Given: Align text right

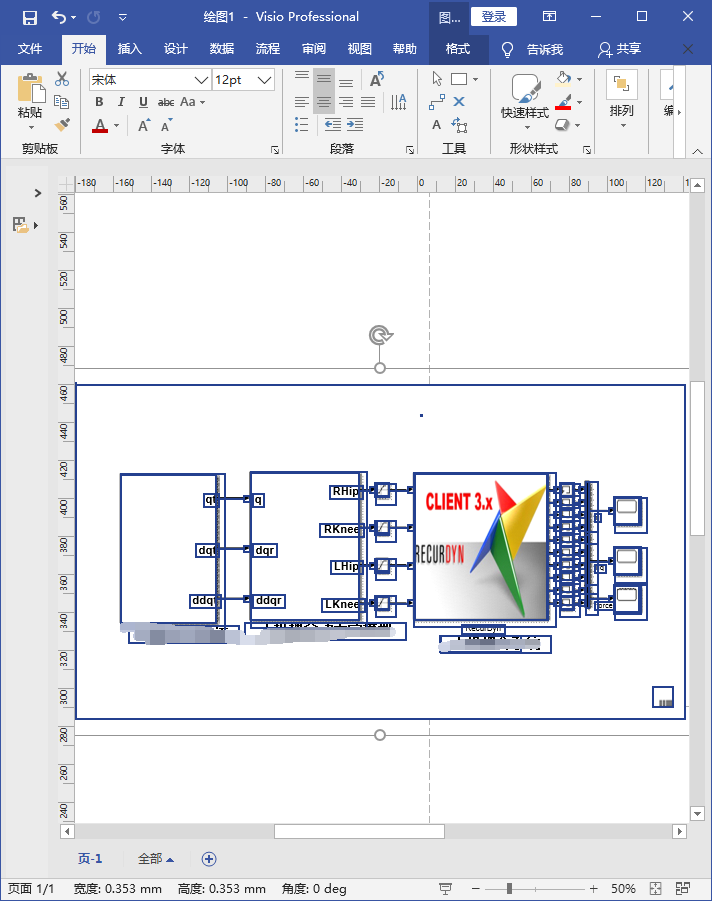Looking at the screenshot, I should [x=346, y=102].
